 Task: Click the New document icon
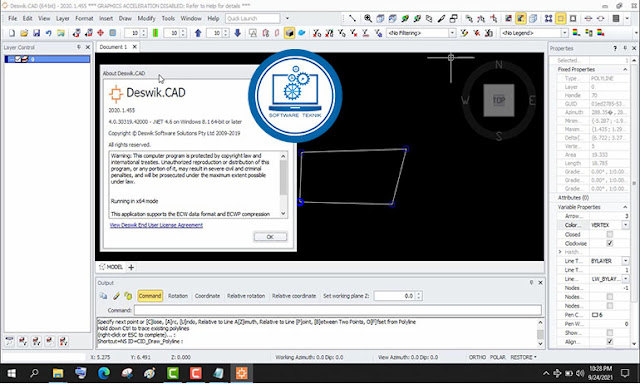12,33
